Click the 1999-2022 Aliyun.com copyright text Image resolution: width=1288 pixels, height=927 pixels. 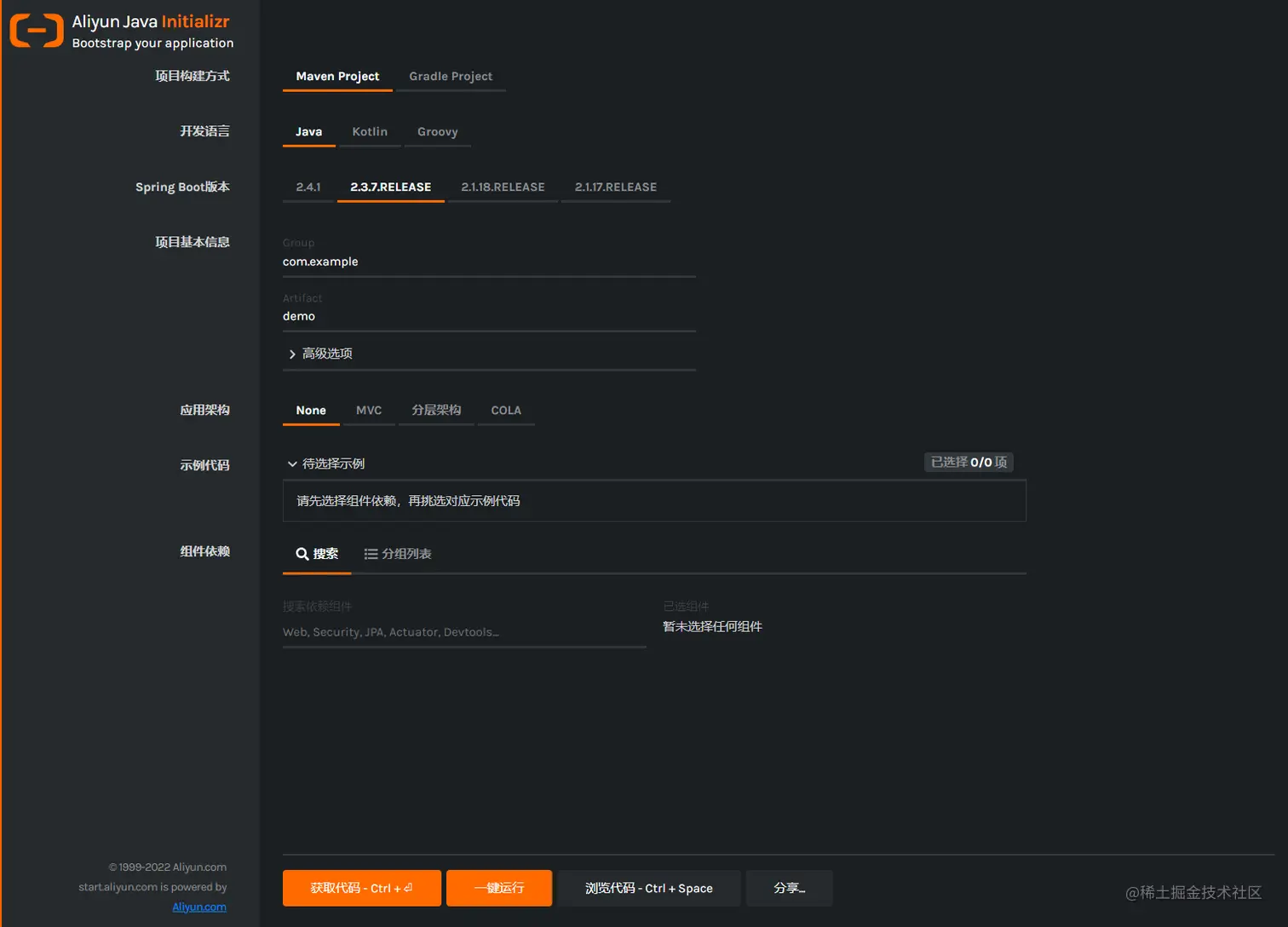click(168, 867)
